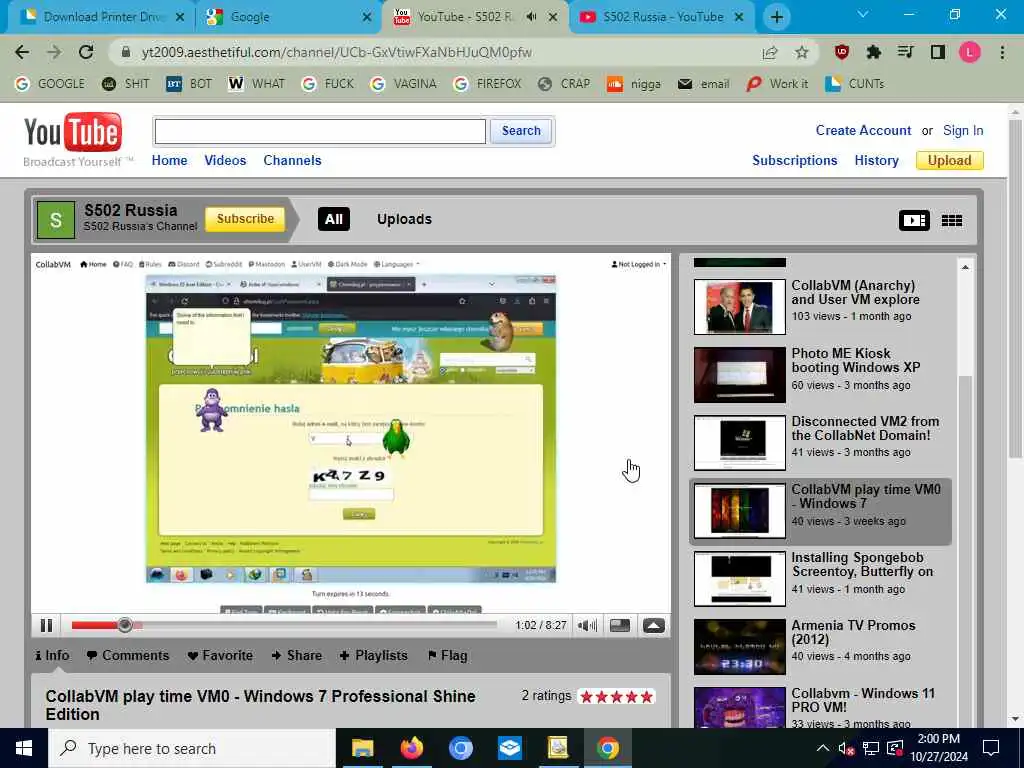Click the muted speaker tray icon
This screenshot has width=1024, height=768.
tap(846, 749)
